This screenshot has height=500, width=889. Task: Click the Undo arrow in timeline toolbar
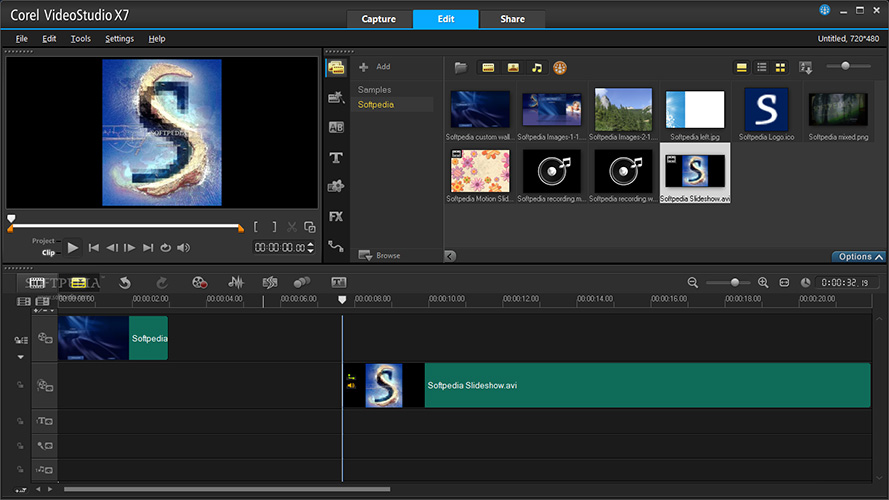(125, 283)
